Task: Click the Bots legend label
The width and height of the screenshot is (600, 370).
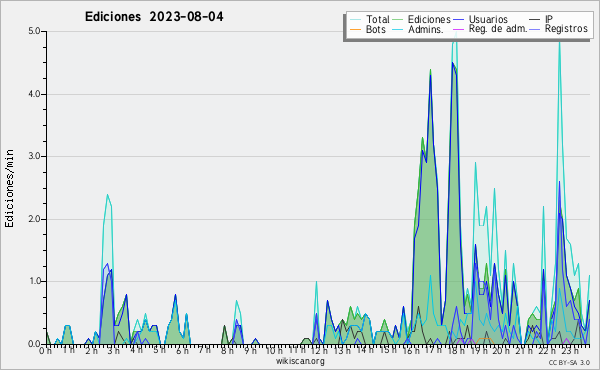Action: tap(375, 29)
